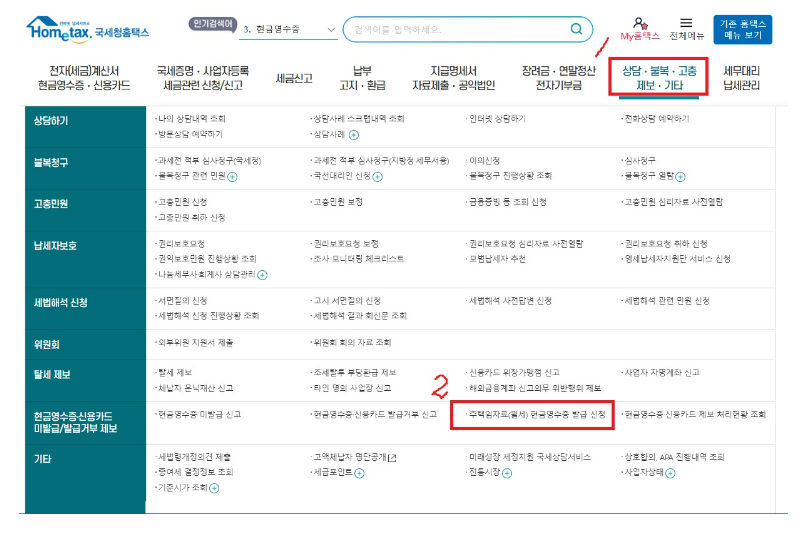
Task: Open the 세무대리 납세관리 menu
Action: pos(742,78)
